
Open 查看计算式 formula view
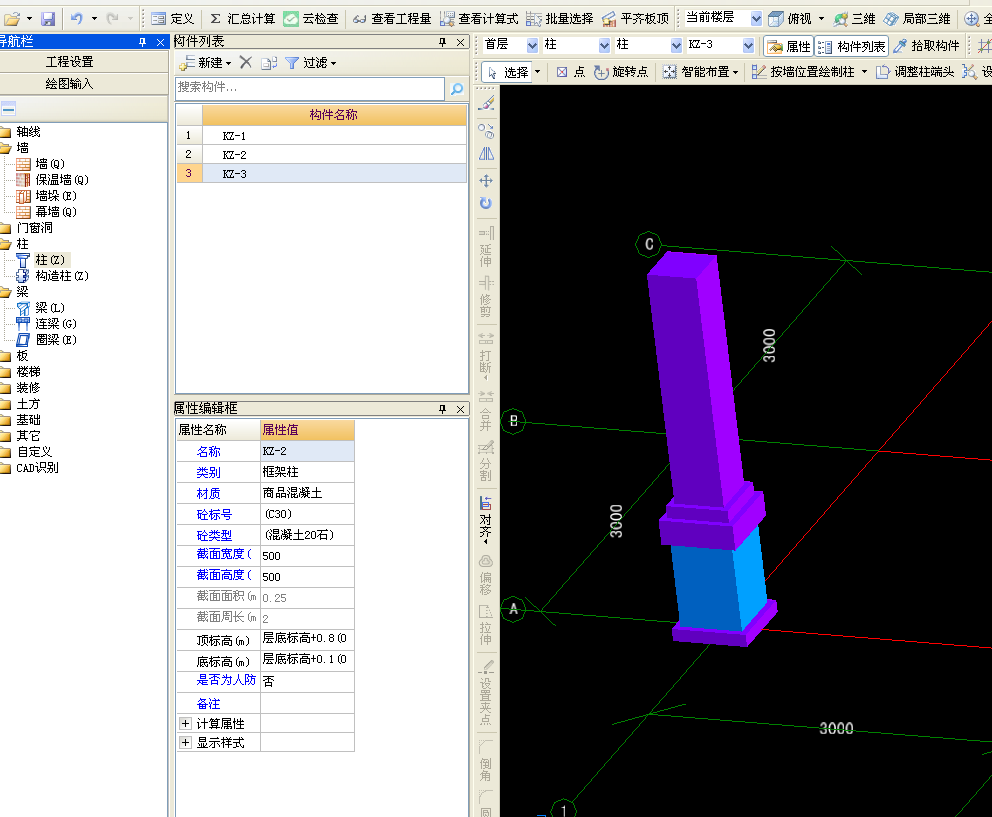(x=479, y=19)
